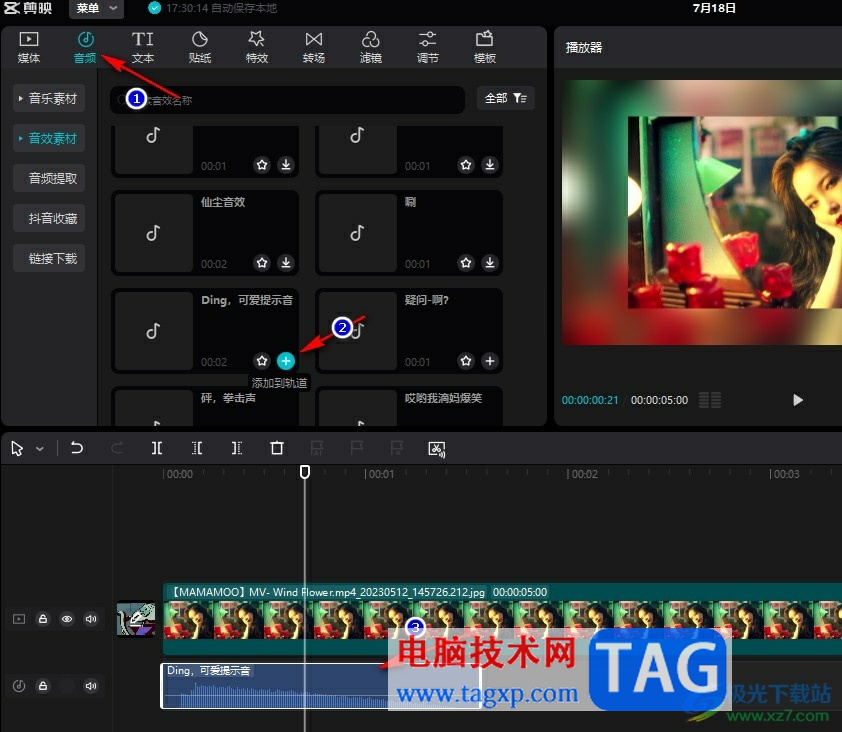This screenshot has height=732, width=842.
Task: Open the 模板 templates tab
Action: (484, 47)
